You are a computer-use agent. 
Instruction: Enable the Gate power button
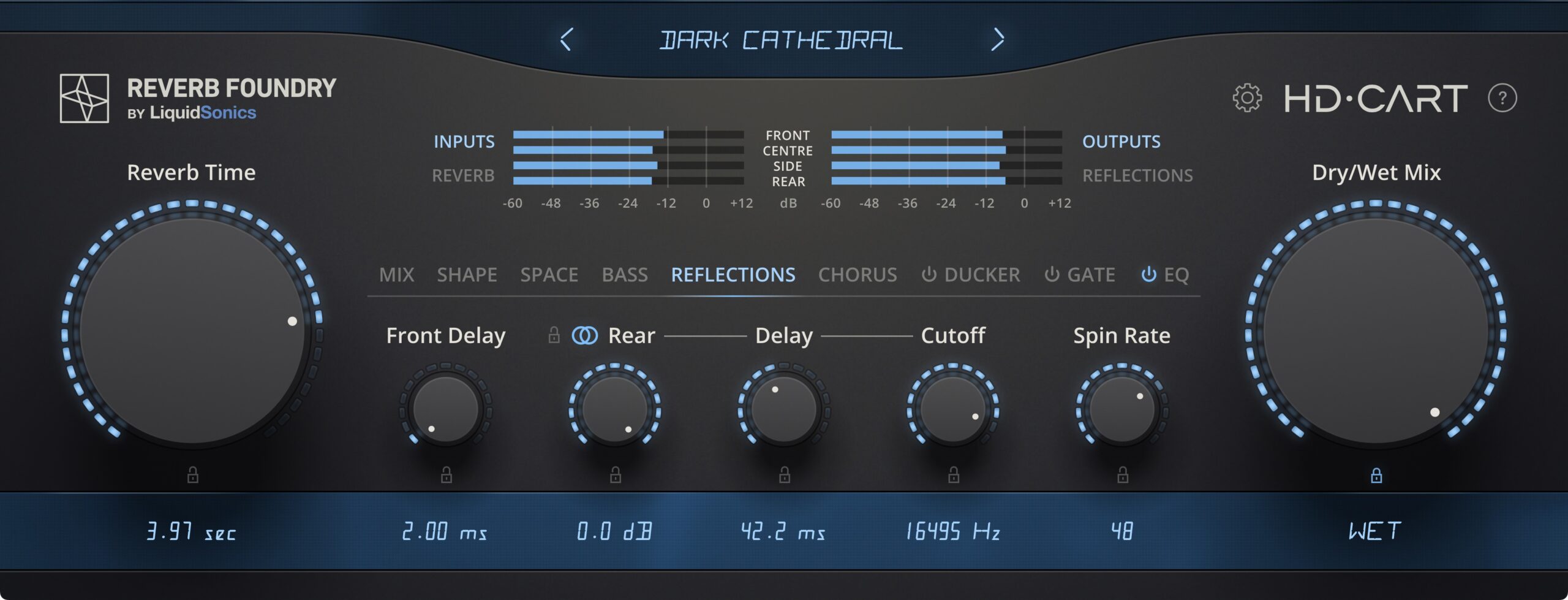[1052, 275]
